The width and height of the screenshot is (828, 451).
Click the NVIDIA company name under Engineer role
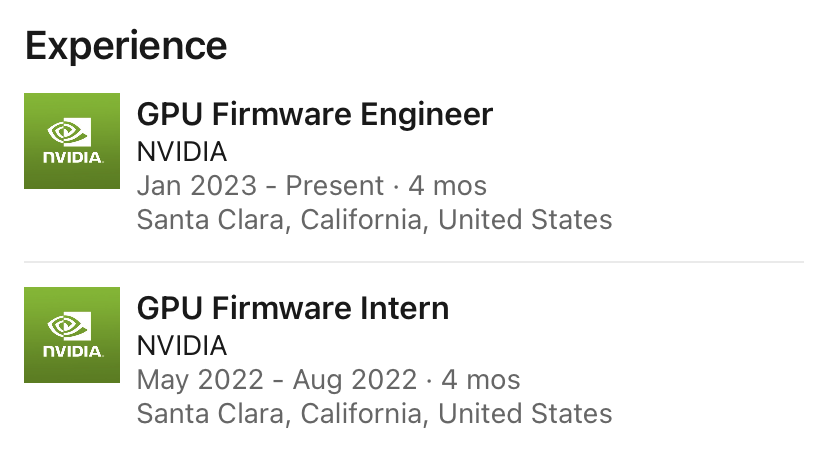[x=181, y=152]
